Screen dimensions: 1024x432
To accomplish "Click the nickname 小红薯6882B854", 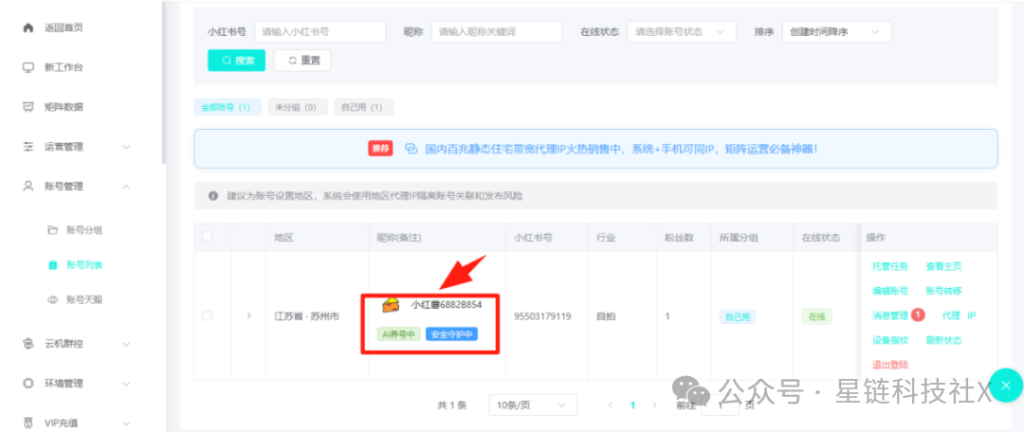I will tap(447, 305).
